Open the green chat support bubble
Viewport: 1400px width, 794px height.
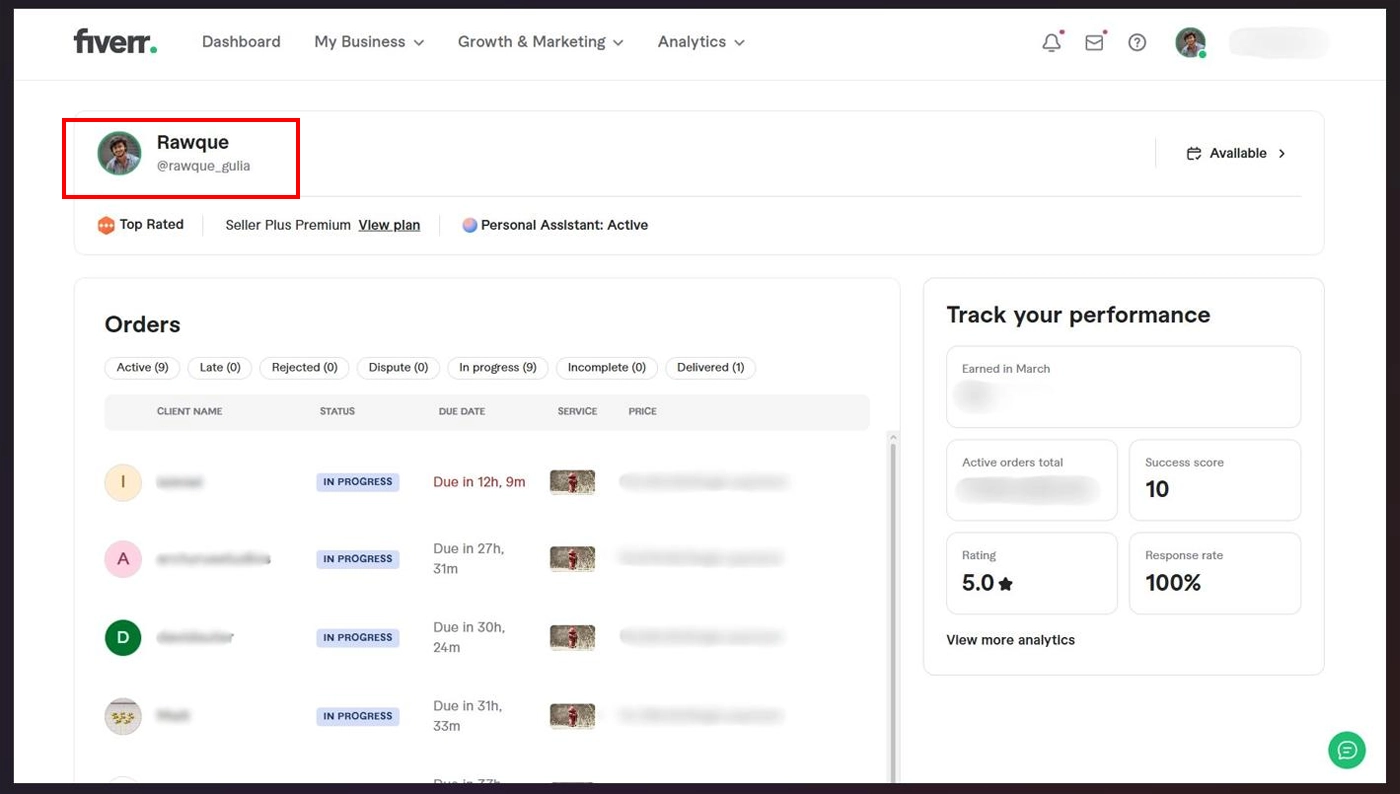1347,749
